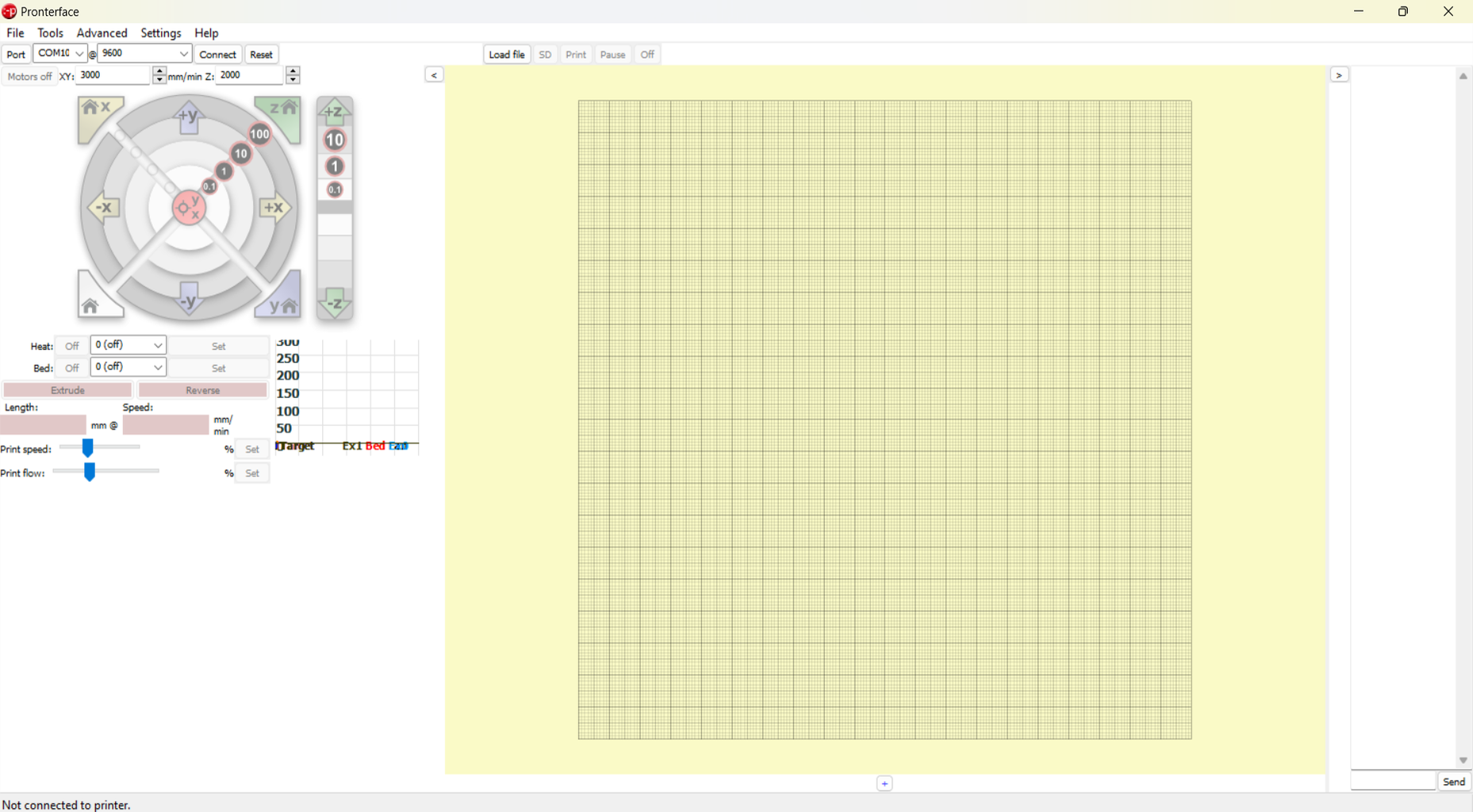This screenshot has height=812, width=1473.
Task: Jog the printer head in +Y direction
Action: 189,117
